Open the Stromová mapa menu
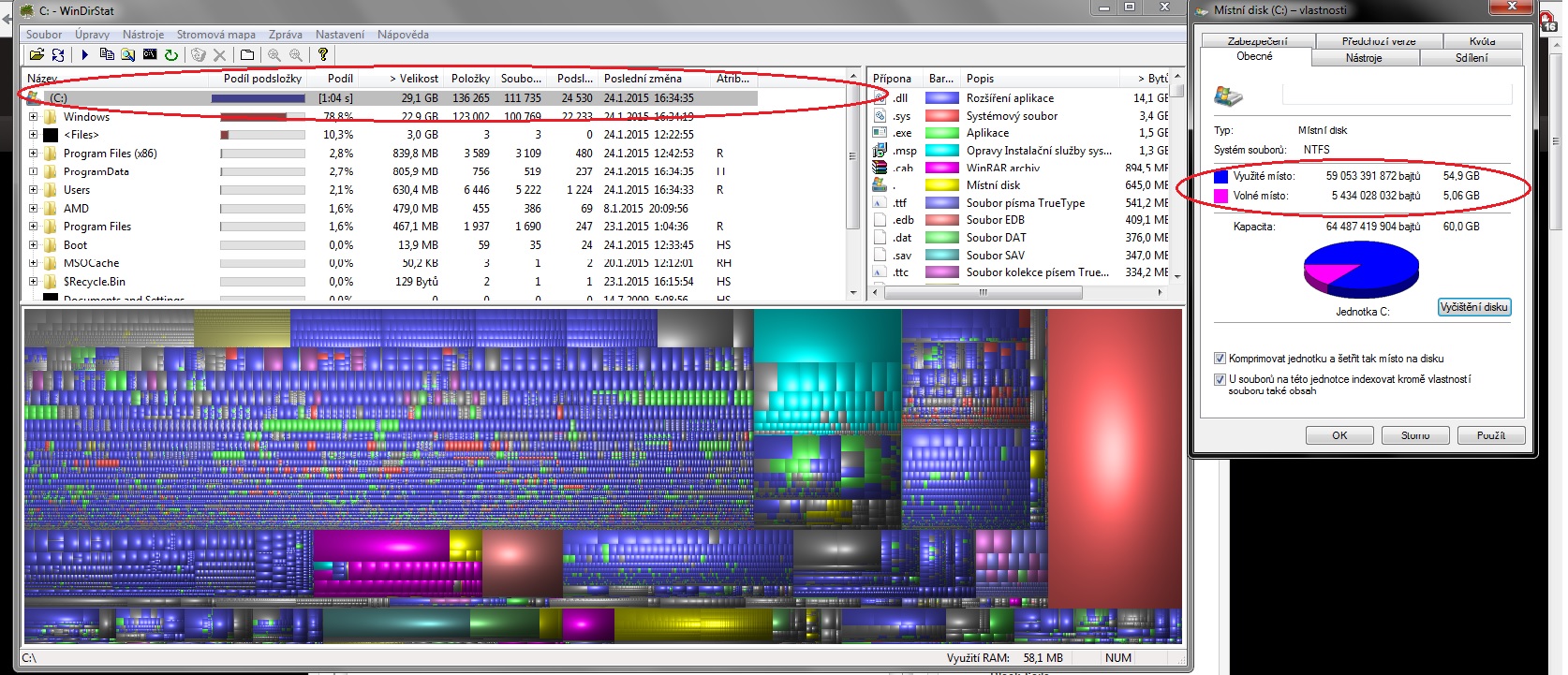This screenshot has width=1568, height=675. tap(215, 35)
